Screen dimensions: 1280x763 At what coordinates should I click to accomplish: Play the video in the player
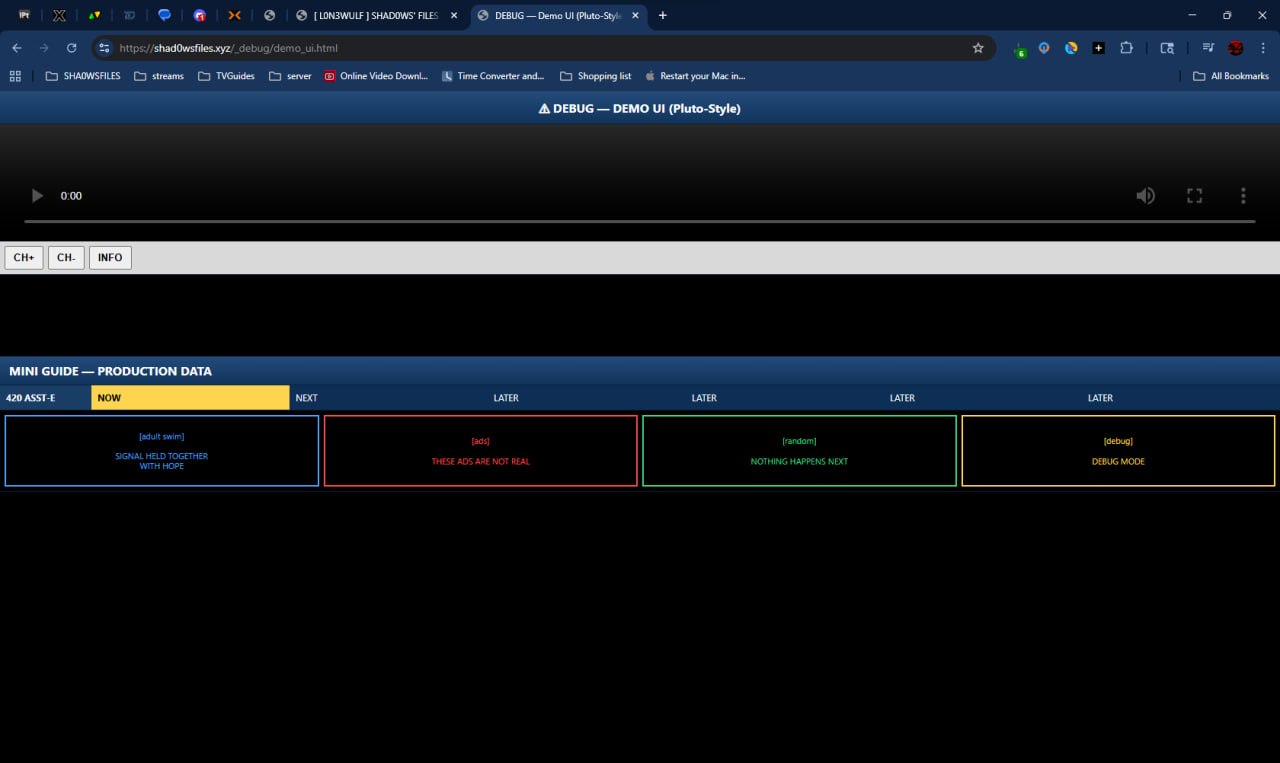(x=38, y=196)
